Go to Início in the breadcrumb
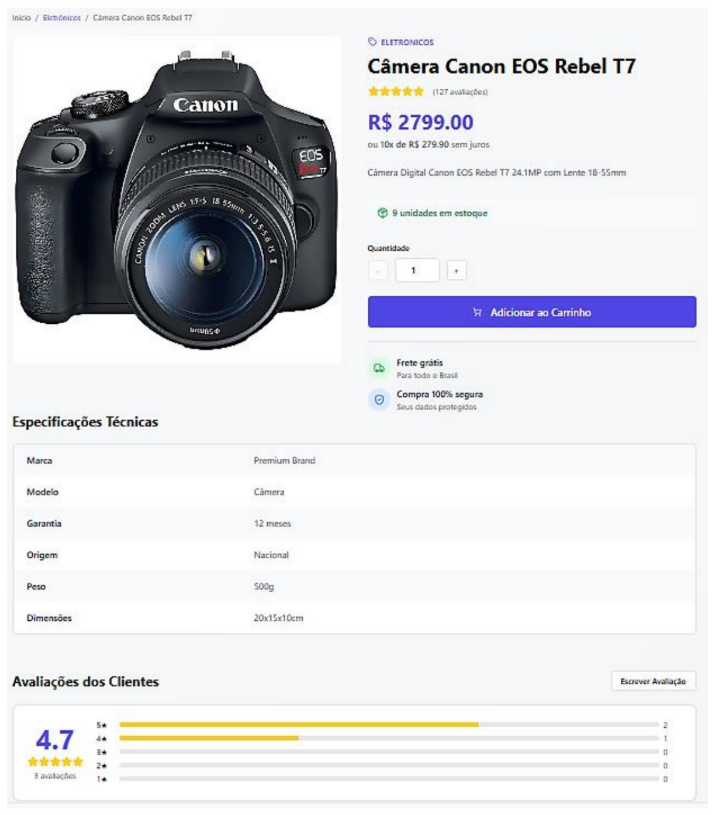Viewport: 726px width, 815px height. pyautogui.click(x=21, y=18)
